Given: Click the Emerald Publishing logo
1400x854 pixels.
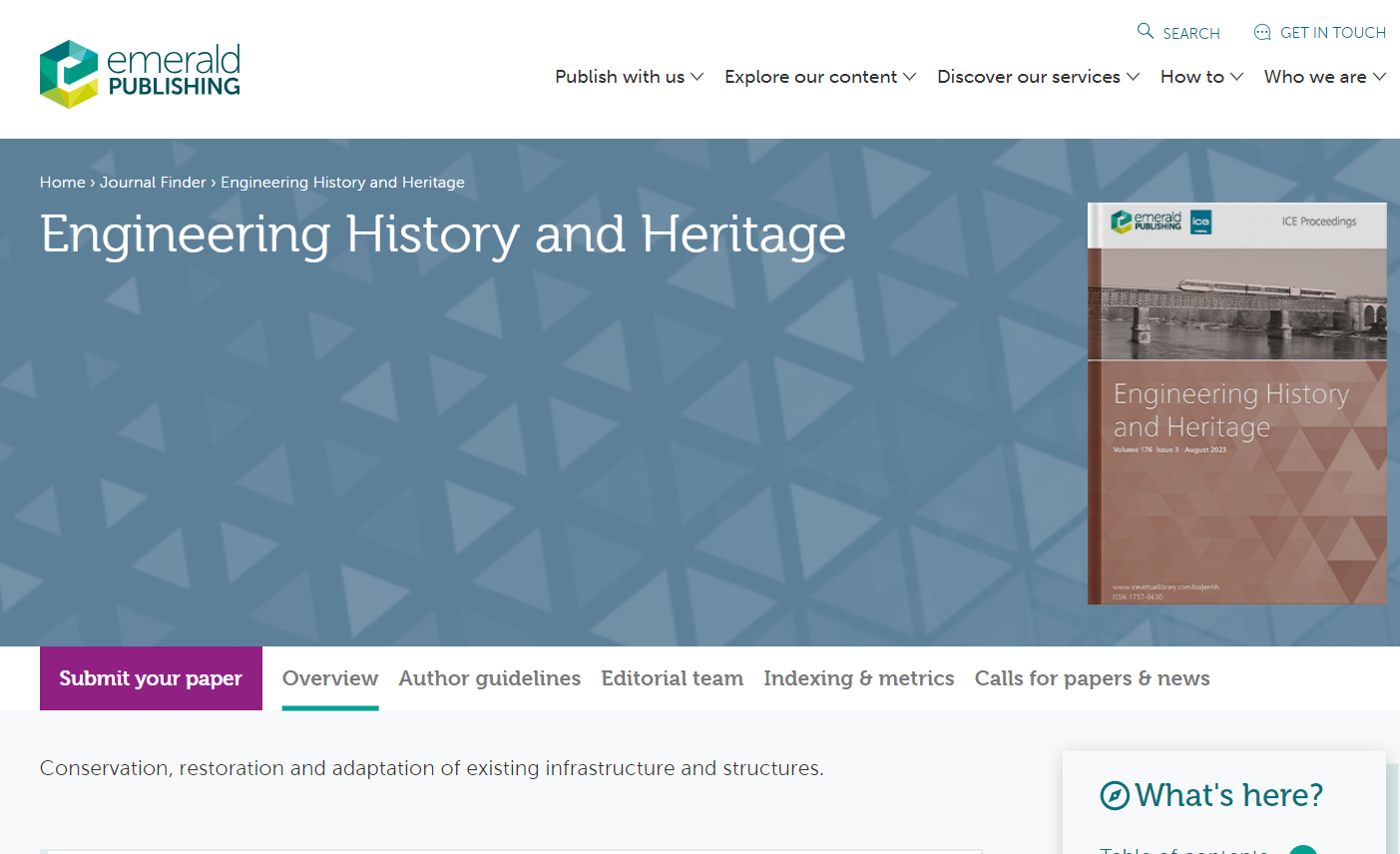Looking at the screenshot, I should (139, 72).
